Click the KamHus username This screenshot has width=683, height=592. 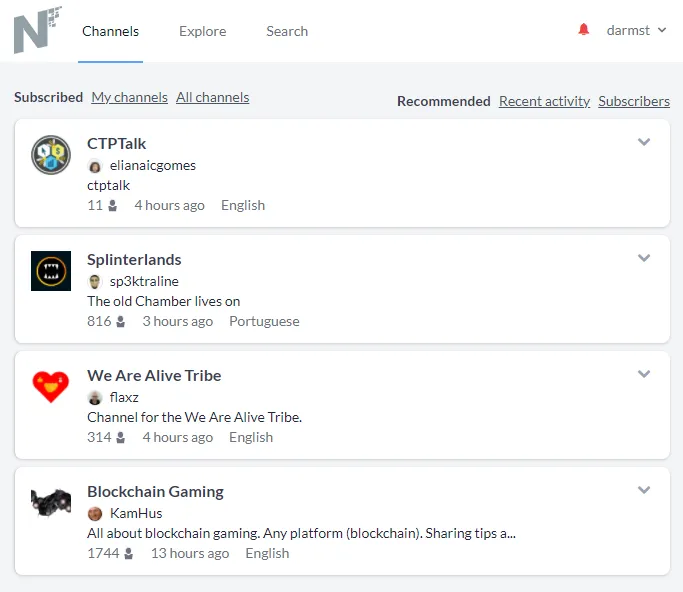click(x=136, y=513)
